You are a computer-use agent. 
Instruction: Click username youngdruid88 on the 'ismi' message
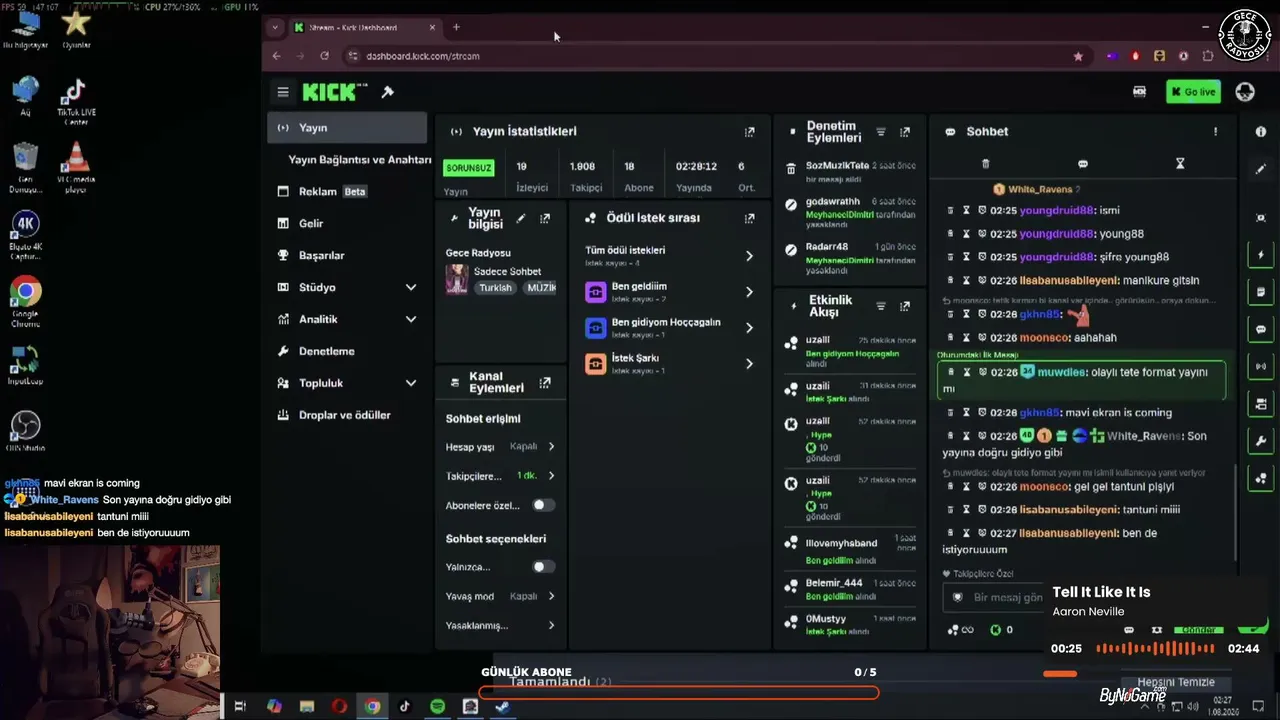tap(1057, 210)
